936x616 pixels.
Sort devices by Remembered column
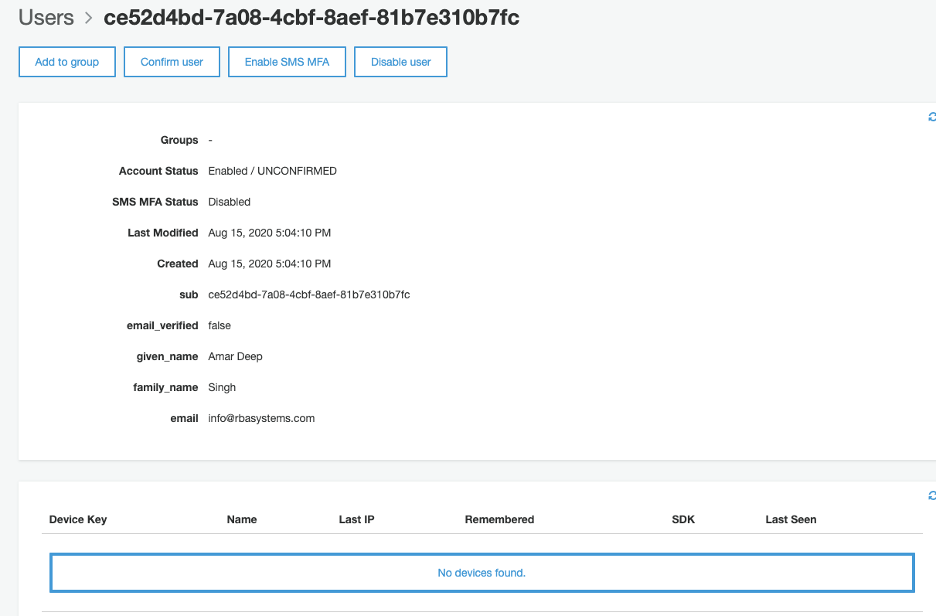tap(500, 519)
